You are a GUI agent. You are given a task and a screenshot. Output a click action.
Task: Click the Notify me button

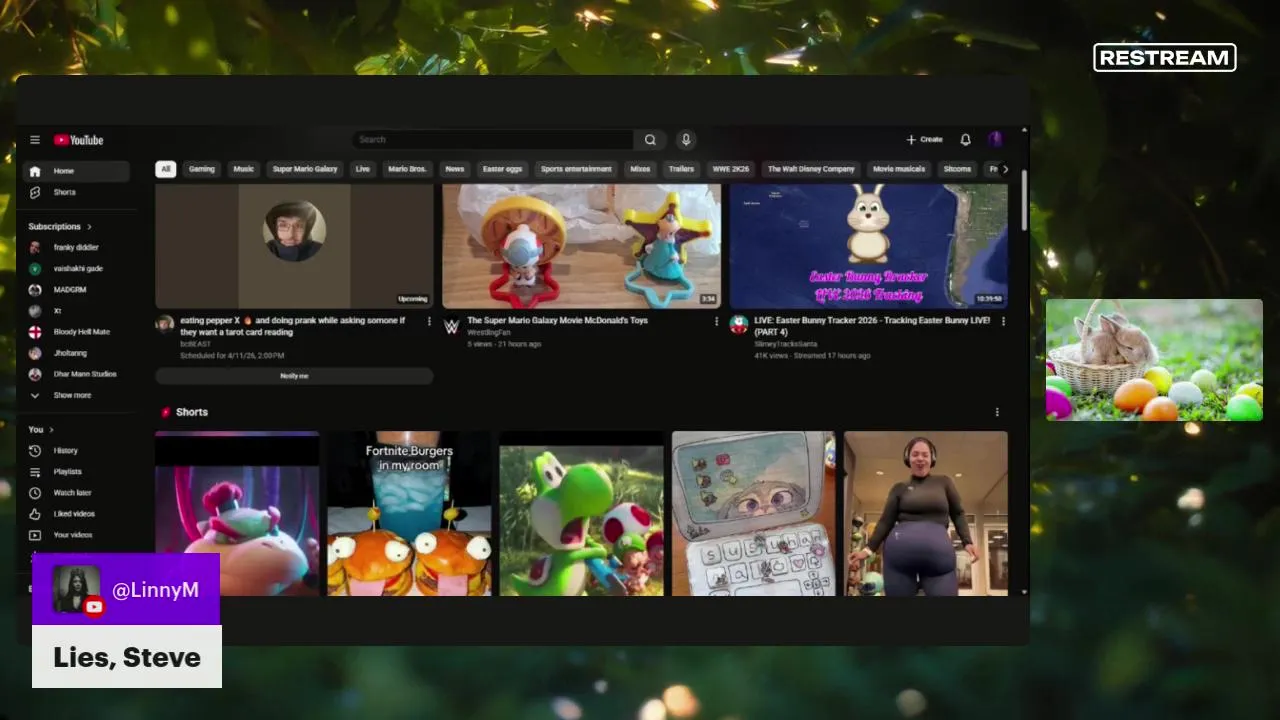point(294,376)
